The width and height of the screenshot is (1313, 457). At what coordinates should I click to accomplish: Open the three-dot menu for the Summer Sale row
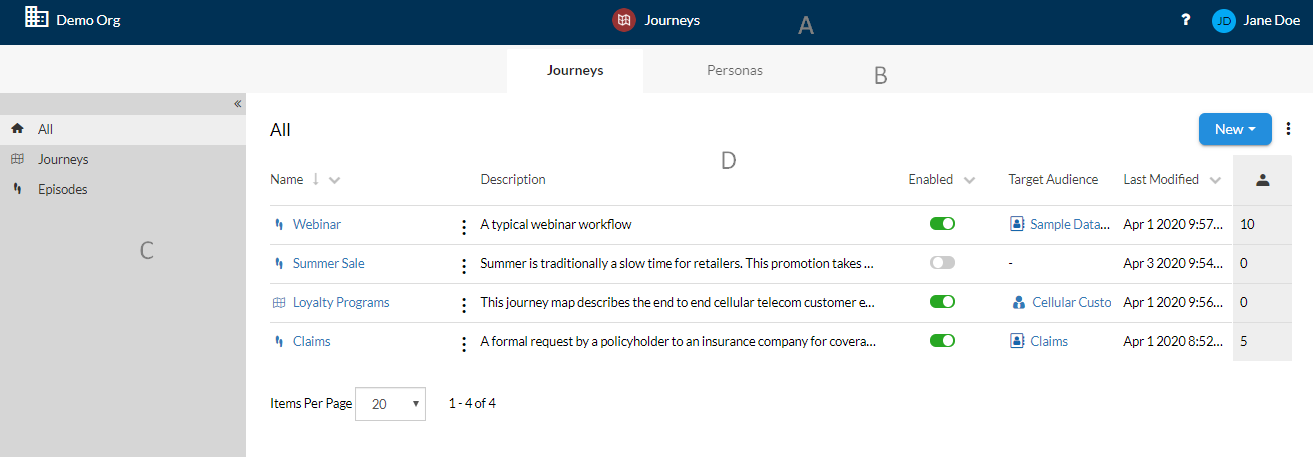pyautogui.click(x=463, y=266)
